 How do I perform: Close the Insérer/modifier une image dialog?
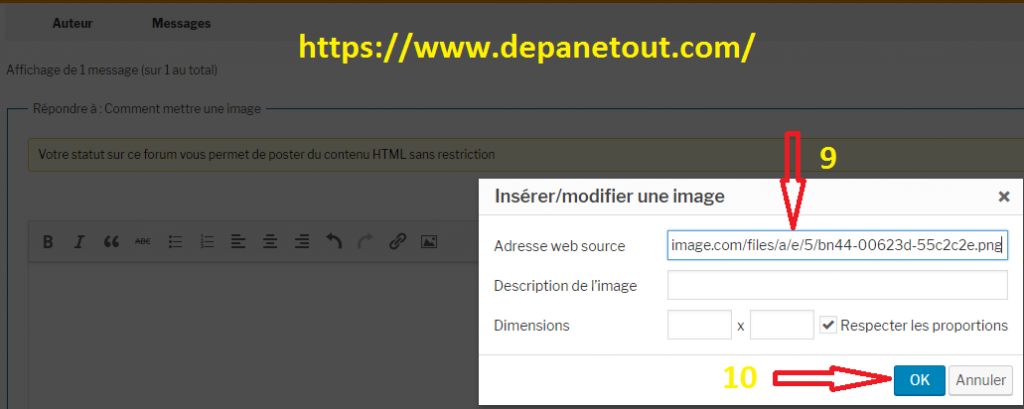[x=1004, y=197]
